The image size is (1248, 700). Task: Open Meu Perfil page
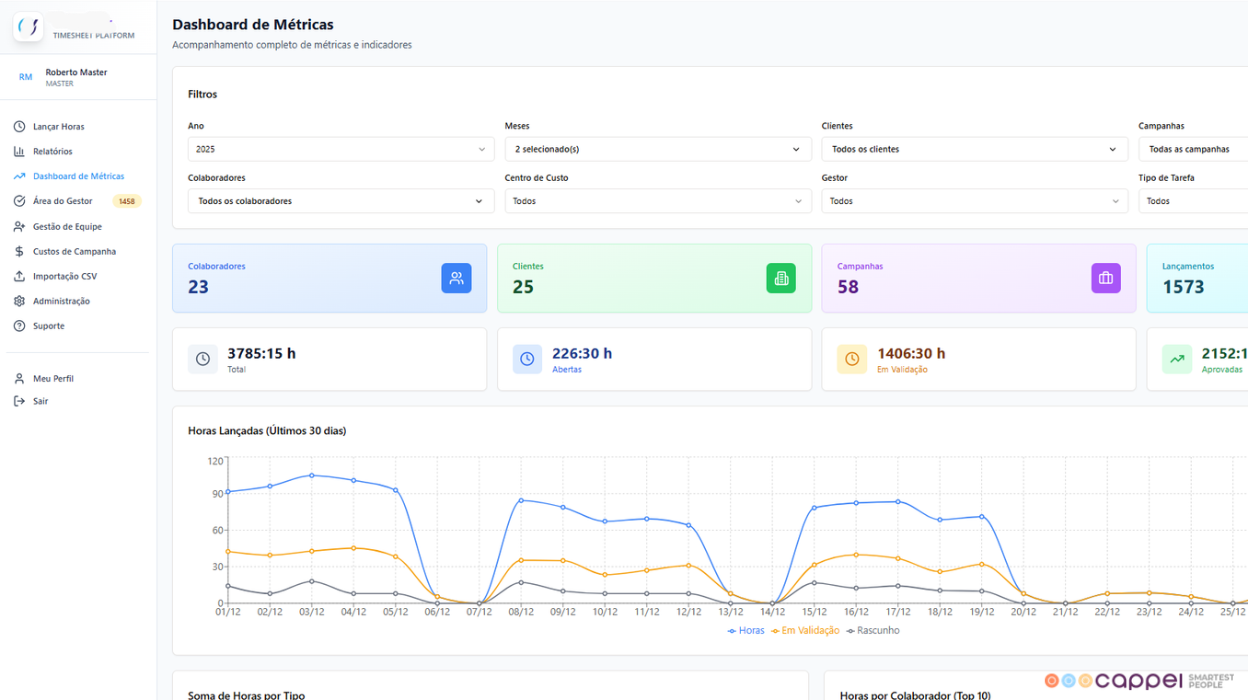(x=53, y=379)
